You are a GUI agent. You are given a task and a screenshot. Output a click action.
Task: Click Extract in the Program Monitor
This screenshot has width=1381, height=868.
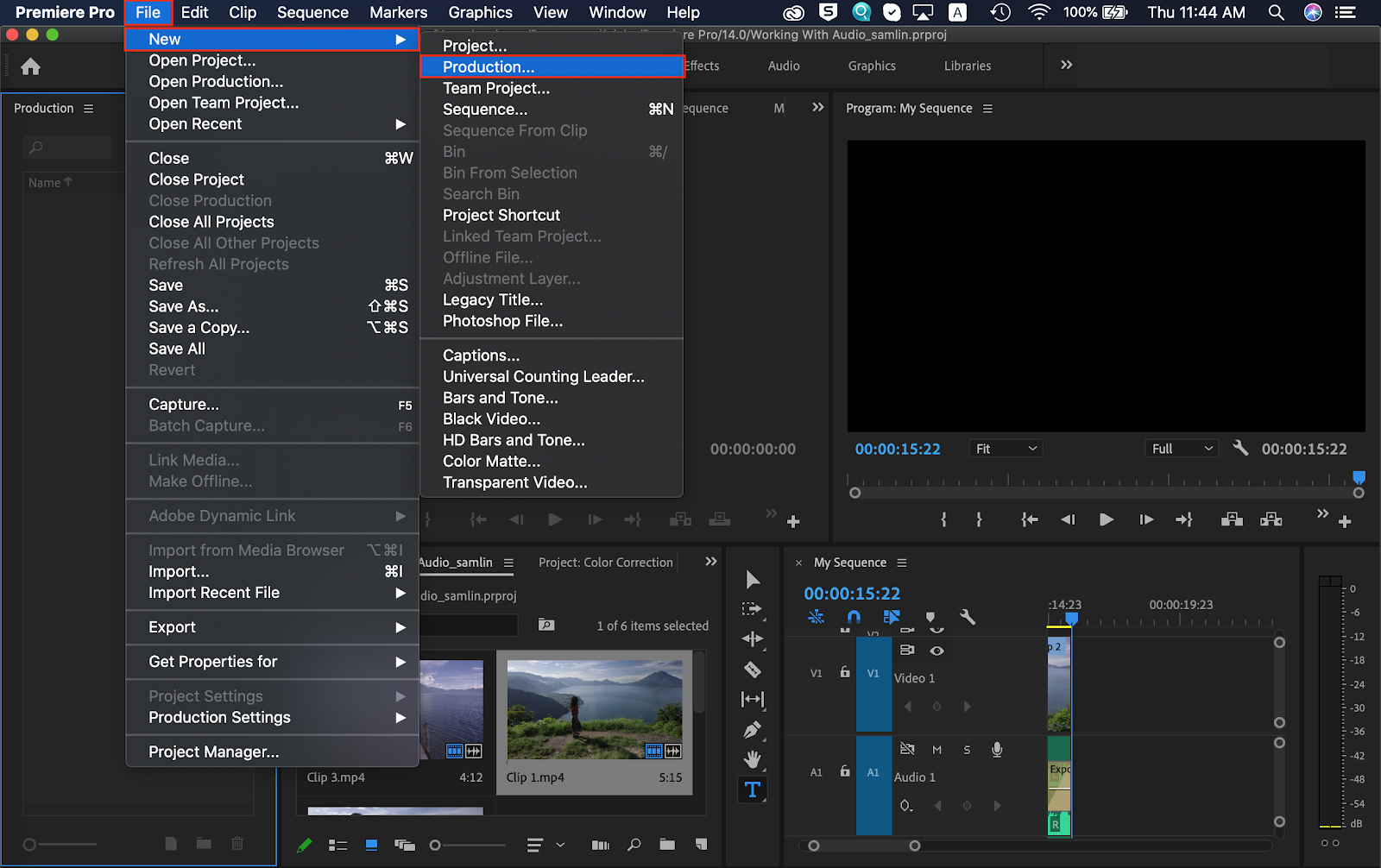pos(1271,519)
